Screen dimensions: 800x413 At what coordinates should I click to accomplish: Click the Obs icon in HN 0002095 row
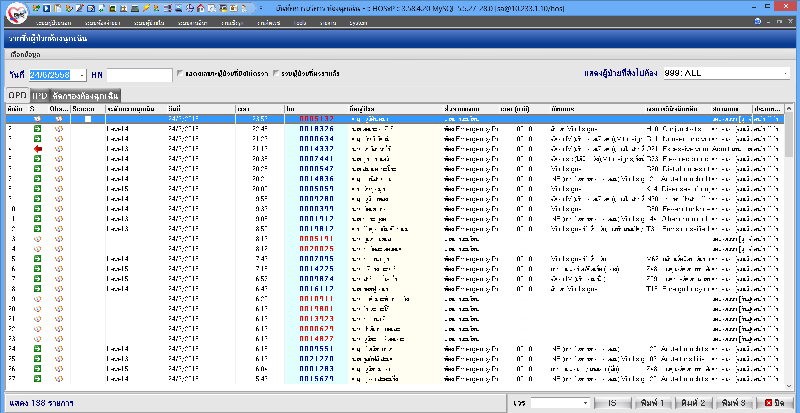pyautogui.click(x=59, y=259)
